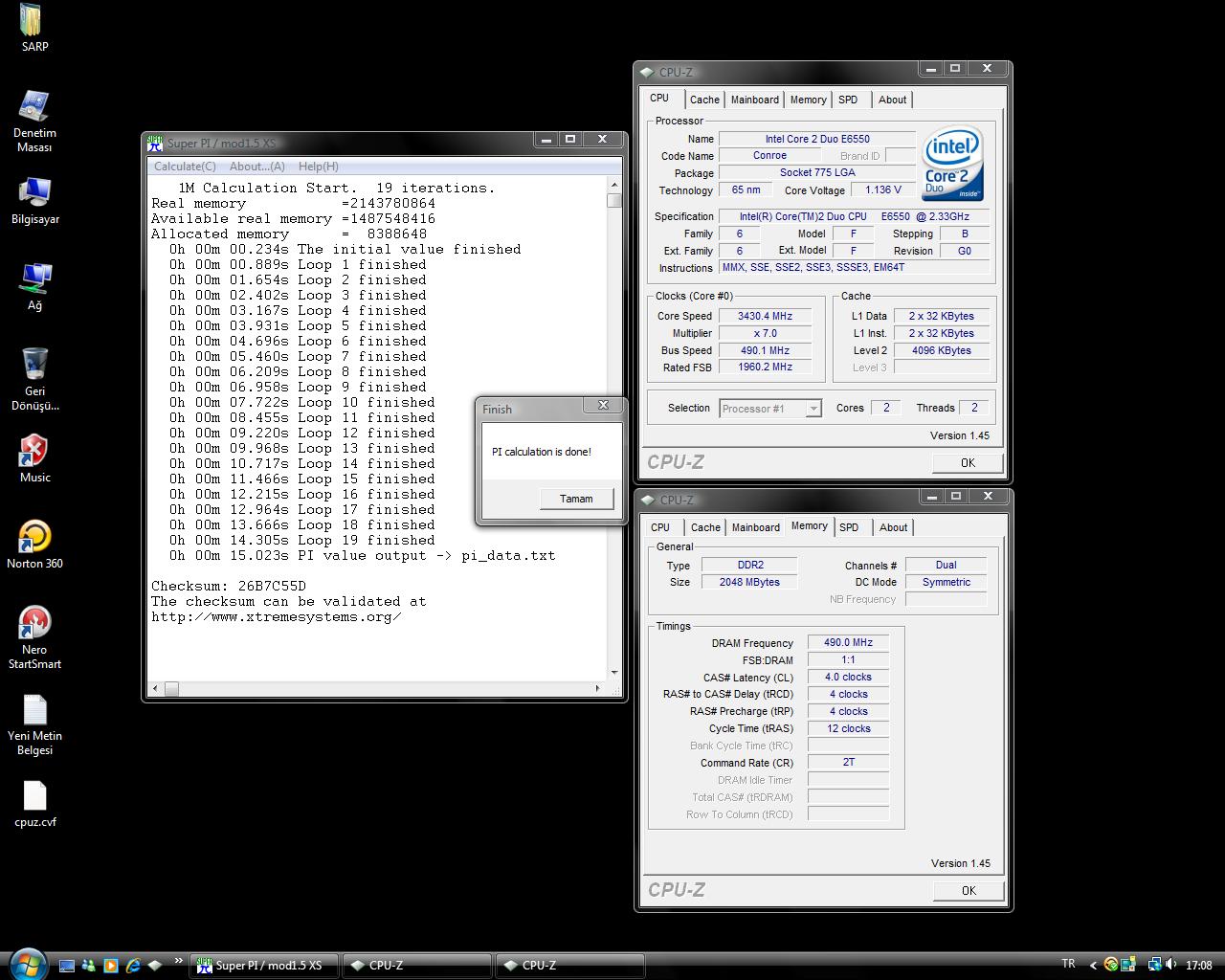1225x980 pixels.
Task: Click CAS# Latency value 4.0 clocks
Action: pos(849,678)
